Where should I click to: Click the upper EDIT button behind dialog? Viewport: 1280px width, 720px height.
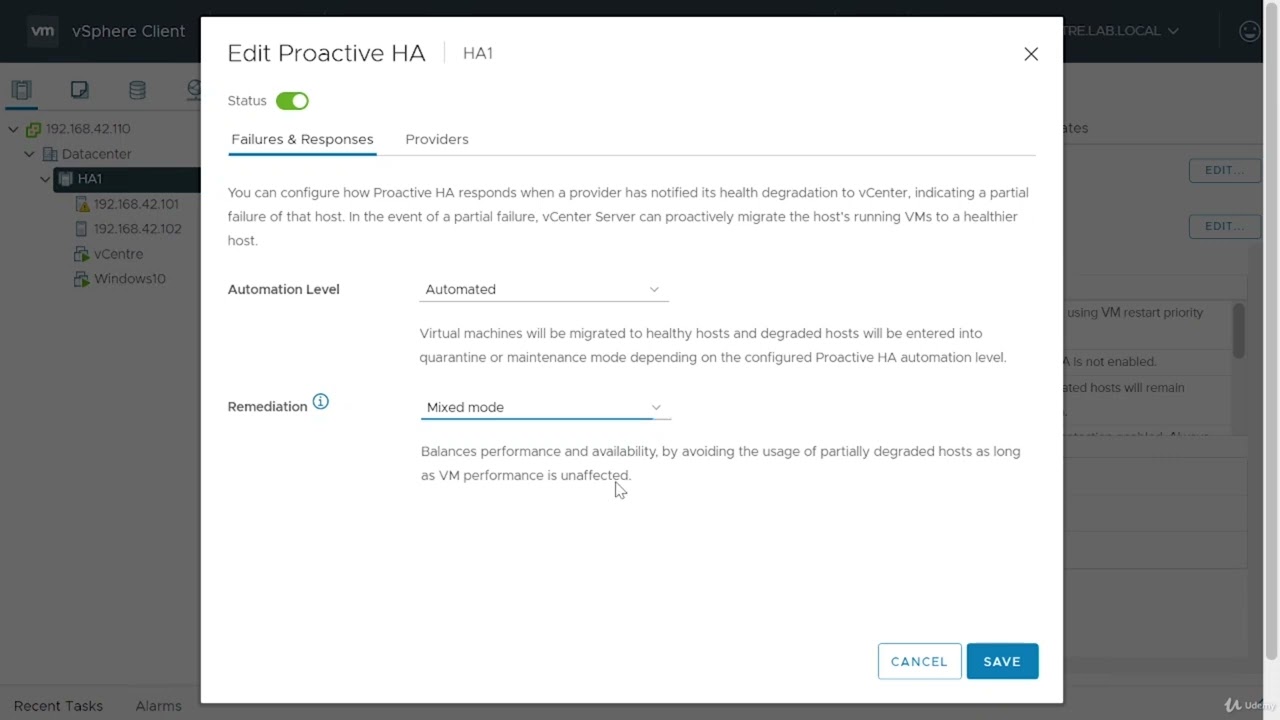1224,170
